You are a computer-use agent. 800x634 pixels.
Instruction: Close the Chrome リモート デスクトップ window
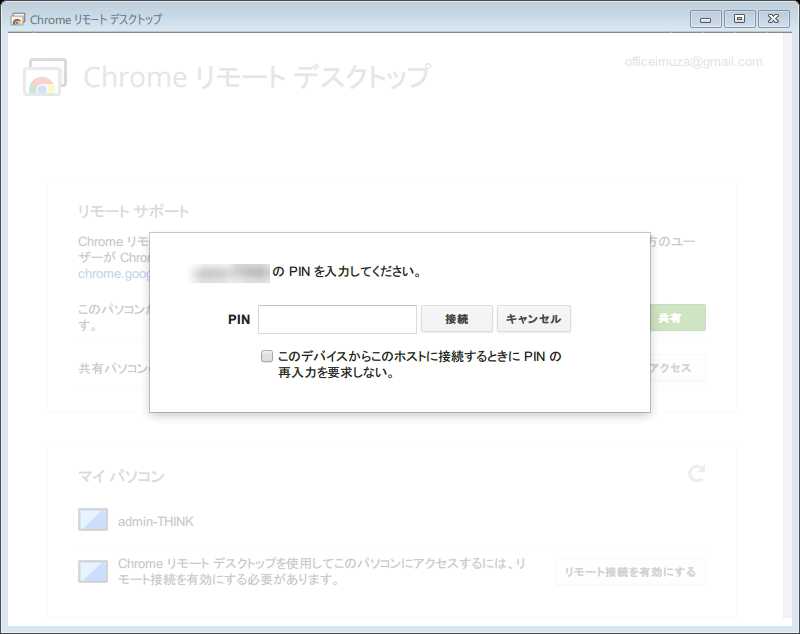point(773,19)
